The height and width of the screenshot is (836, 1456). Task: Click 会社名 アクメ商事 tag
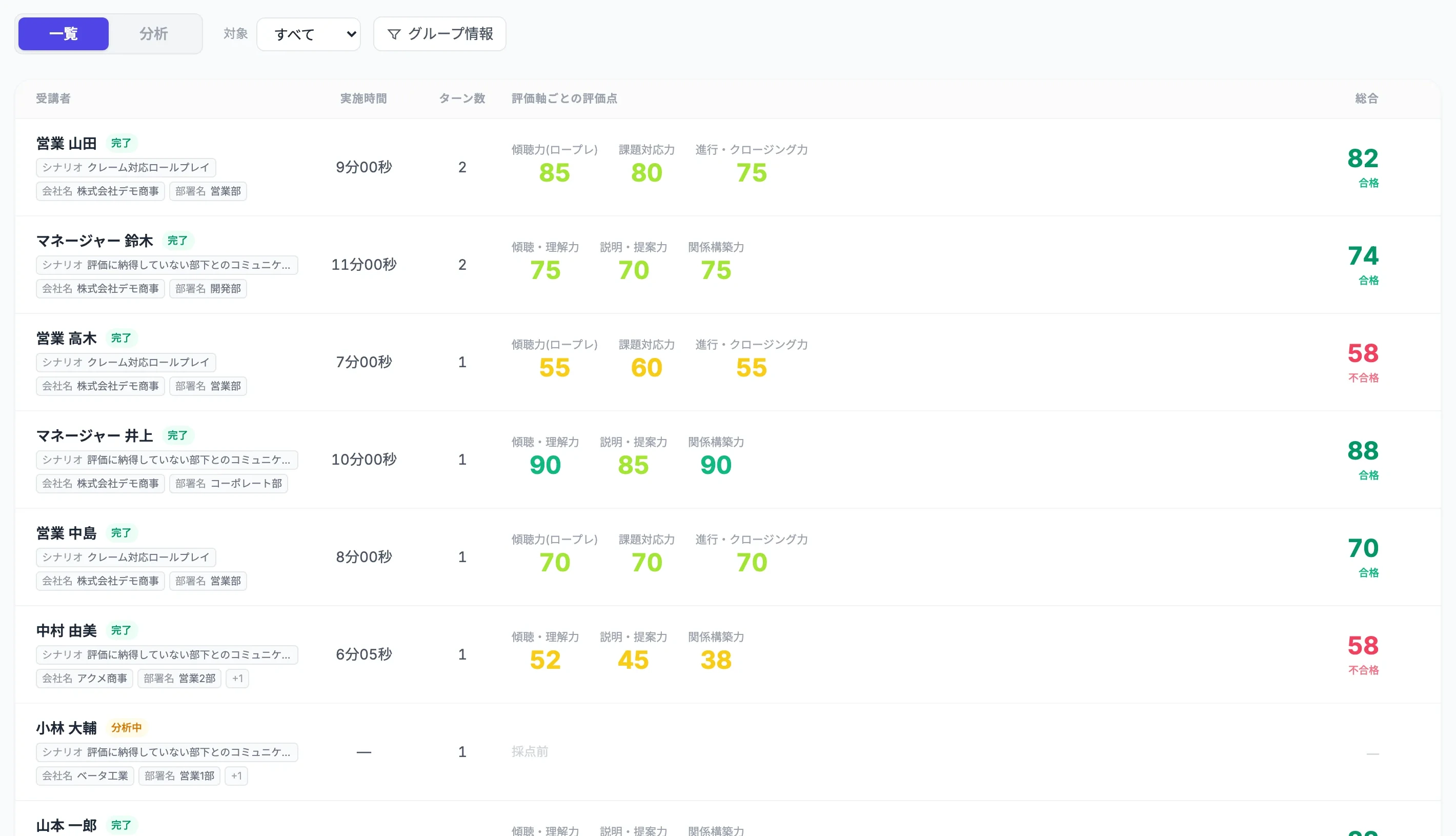[85, 679]
